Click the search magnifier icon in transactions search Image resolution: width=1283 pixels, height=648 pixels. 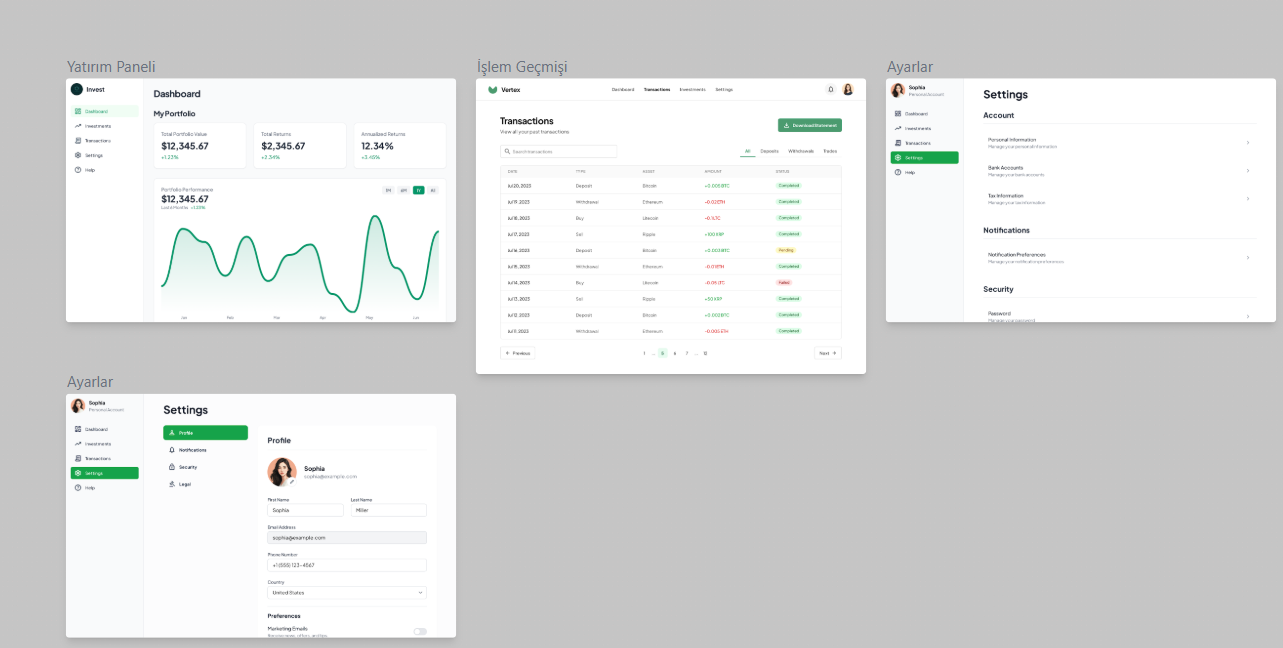pos(507,152)
